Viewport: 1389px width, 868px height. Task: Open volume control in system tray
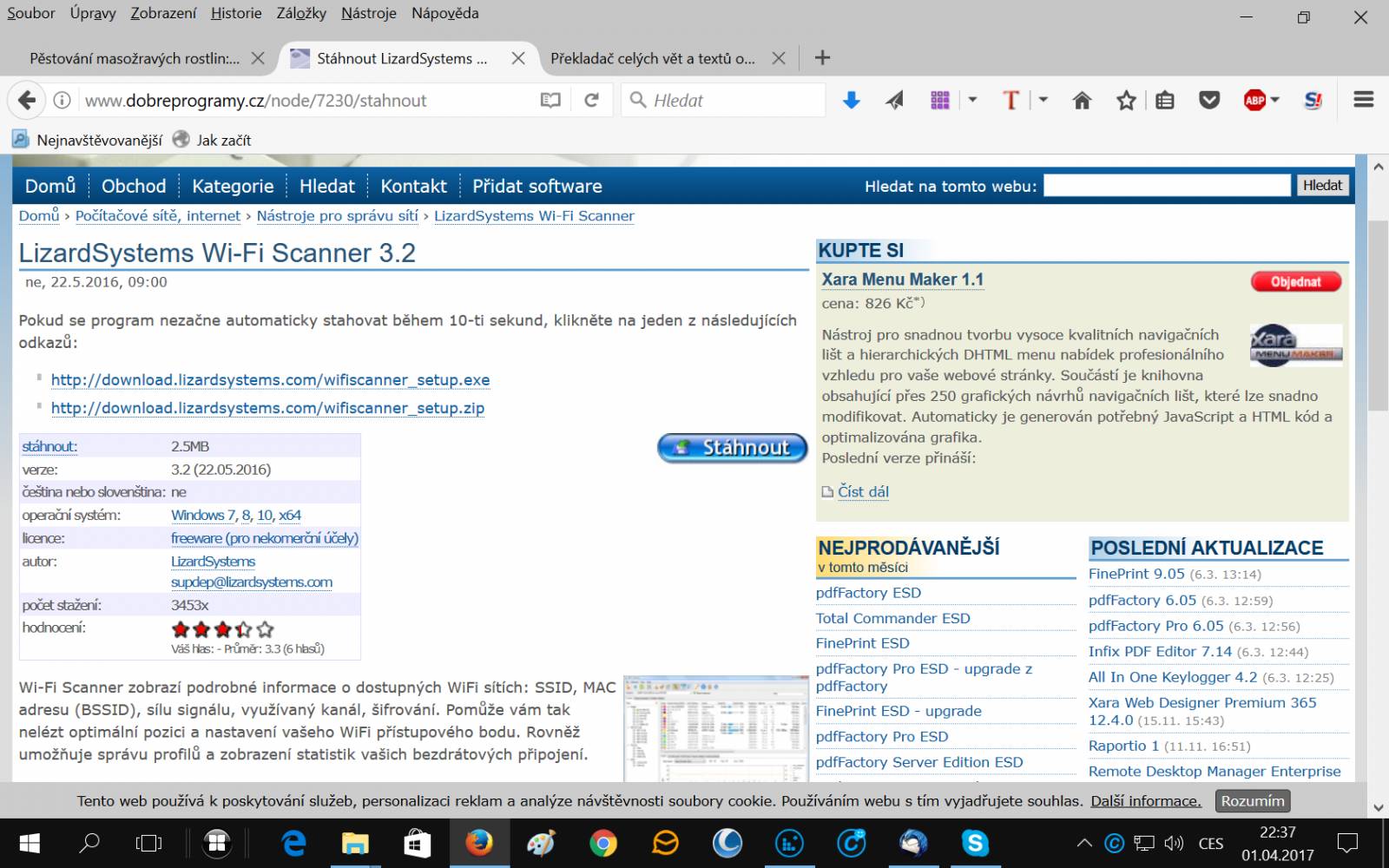1174,843
